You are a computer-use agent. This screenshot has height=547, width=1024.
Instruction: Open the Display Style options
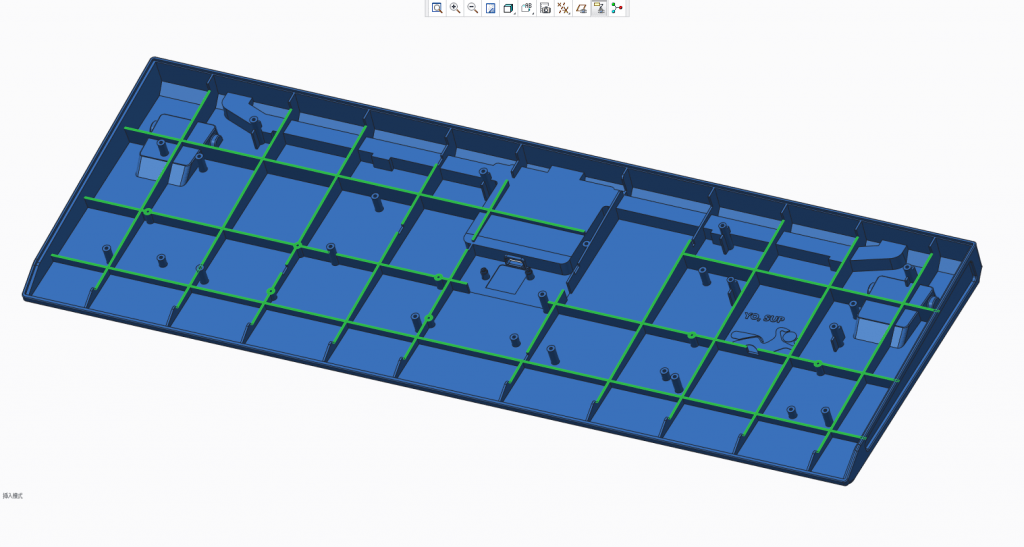pyautogui.click(x=508, y=8)
